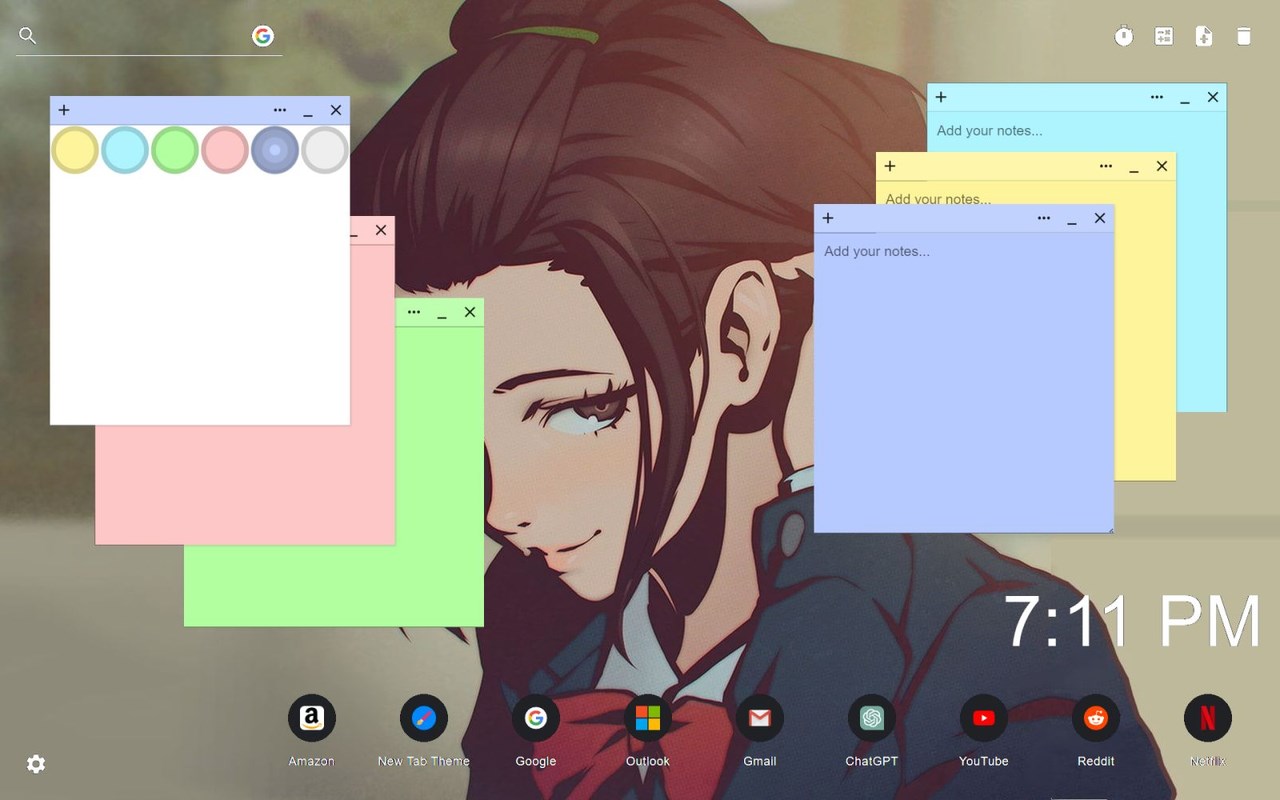Select the white color circle
Viewport: 1280px width, 800px height.
325,150
